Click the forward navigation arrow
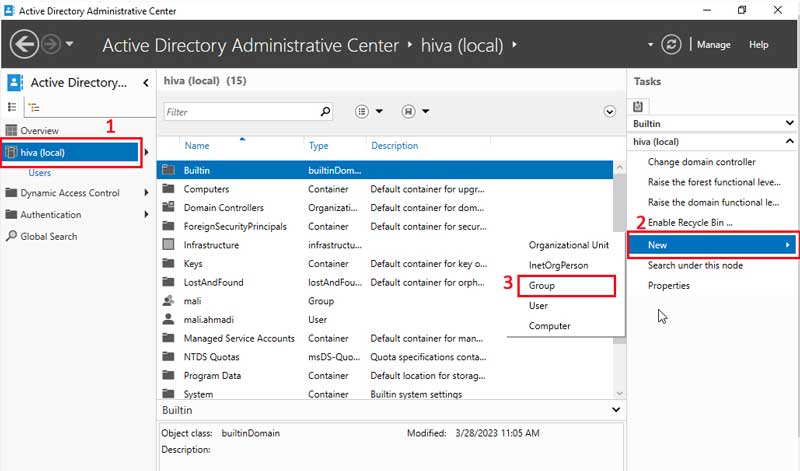 click(51, 44)
